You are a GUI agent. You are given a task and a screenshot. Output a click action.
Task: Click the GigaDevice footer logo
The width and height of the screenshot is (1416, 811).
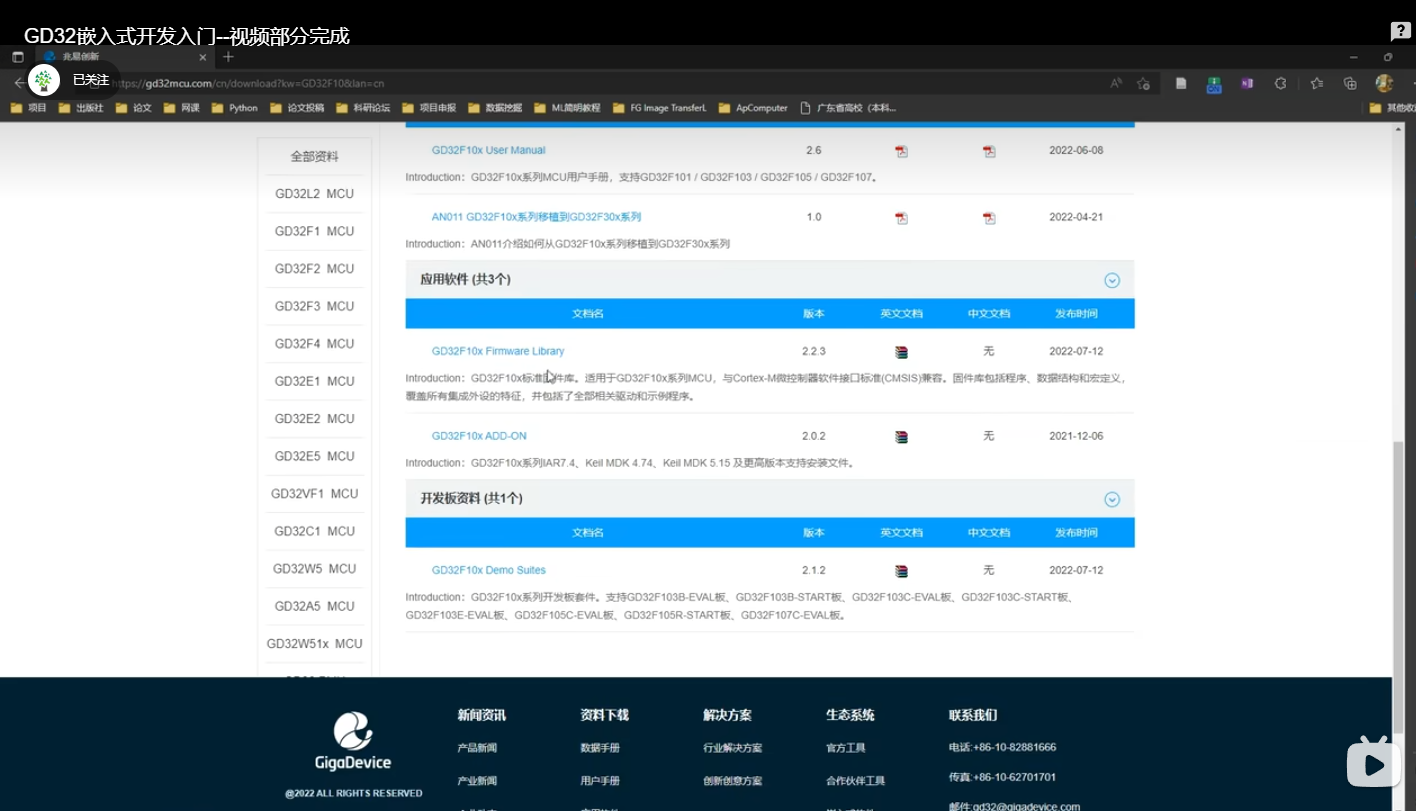click(x=353, y=741)
